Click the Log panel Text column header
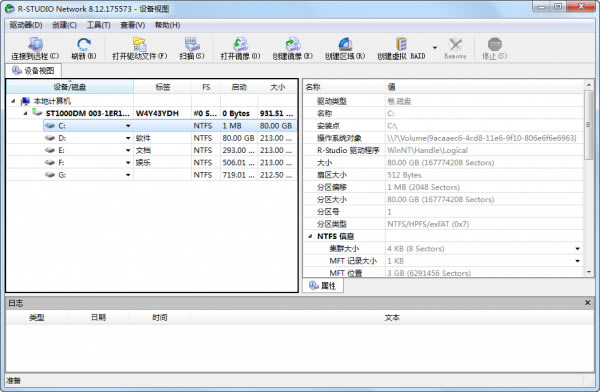The height and width of the screenshot is (392, 600). click(392, 317)
